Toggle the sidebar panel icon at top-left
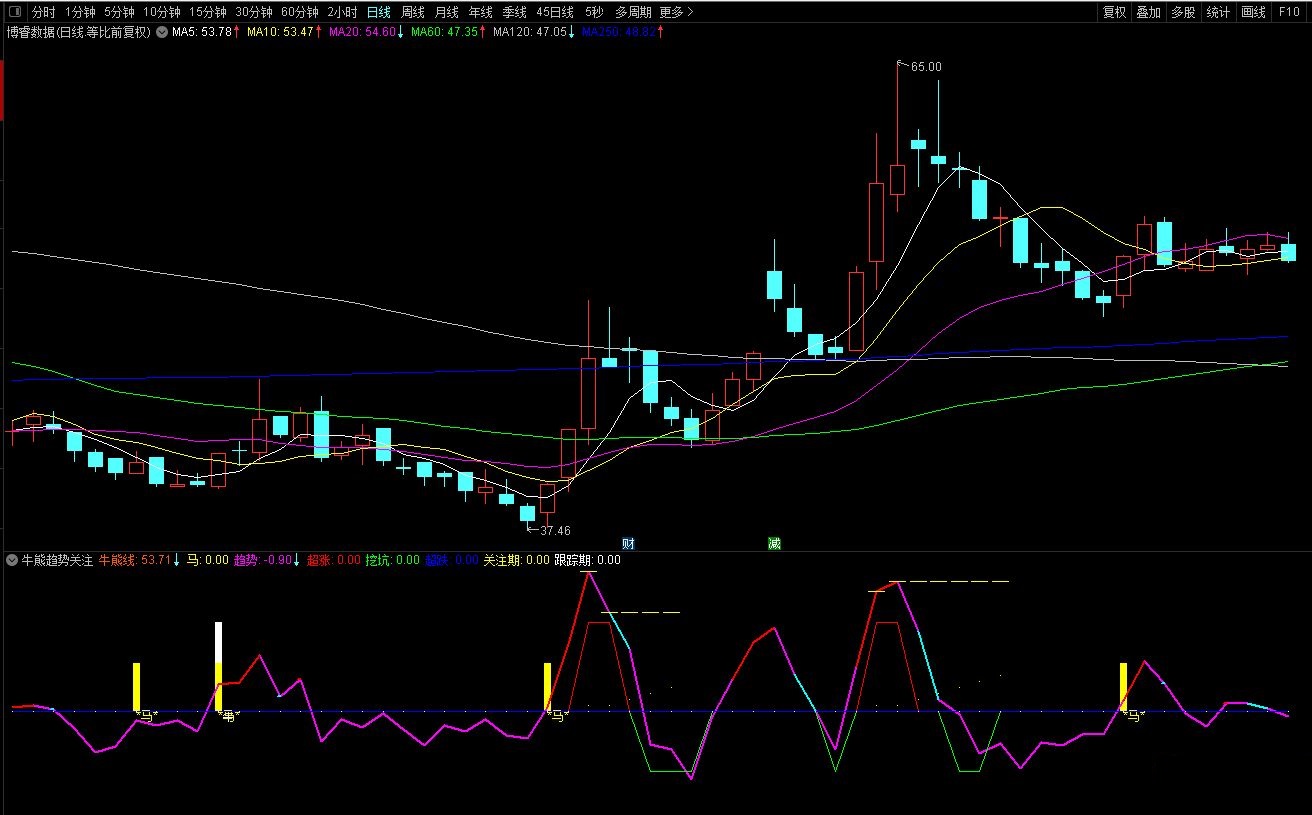1312x815 pixels. click(x=14, y=12)
